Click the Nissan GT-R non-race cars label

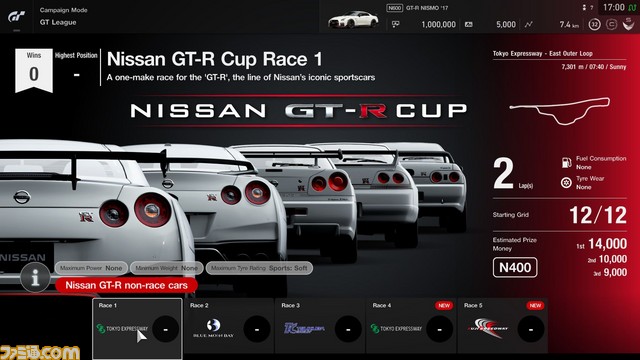(x=127, y=285)
